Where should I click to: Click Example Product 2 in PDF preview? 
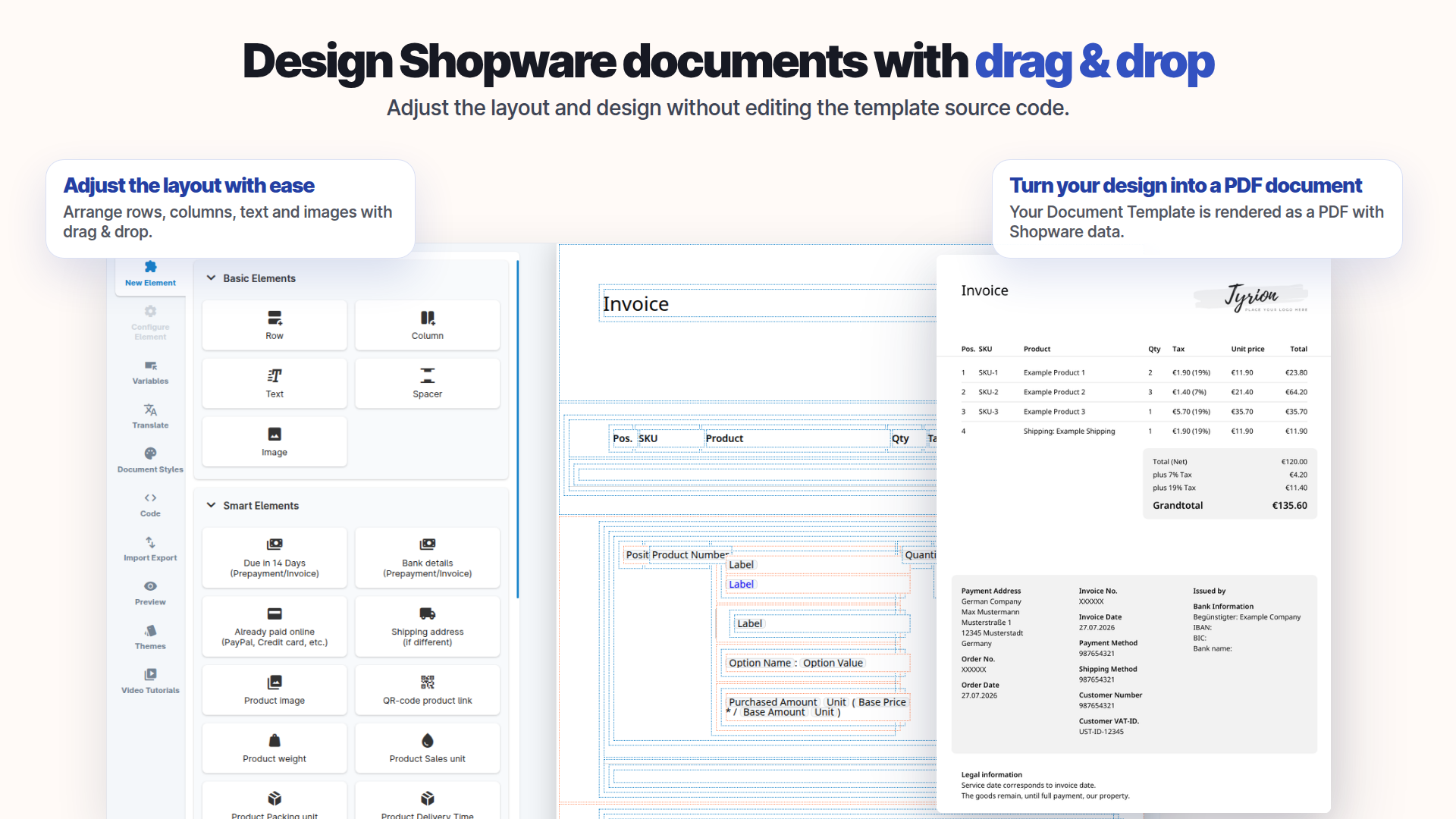[x=1054, y=393]
